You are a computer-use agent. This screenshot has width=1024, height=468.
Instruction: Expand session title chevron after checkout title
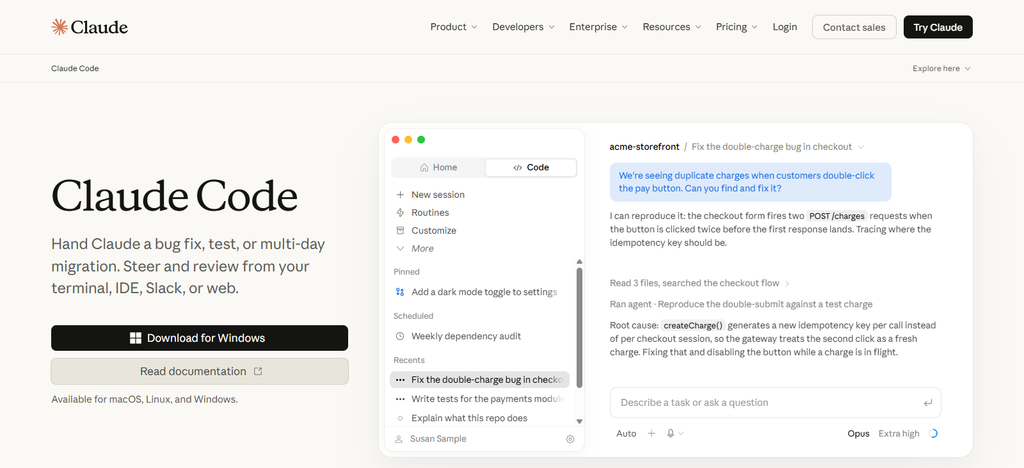(x=861, y=147)
